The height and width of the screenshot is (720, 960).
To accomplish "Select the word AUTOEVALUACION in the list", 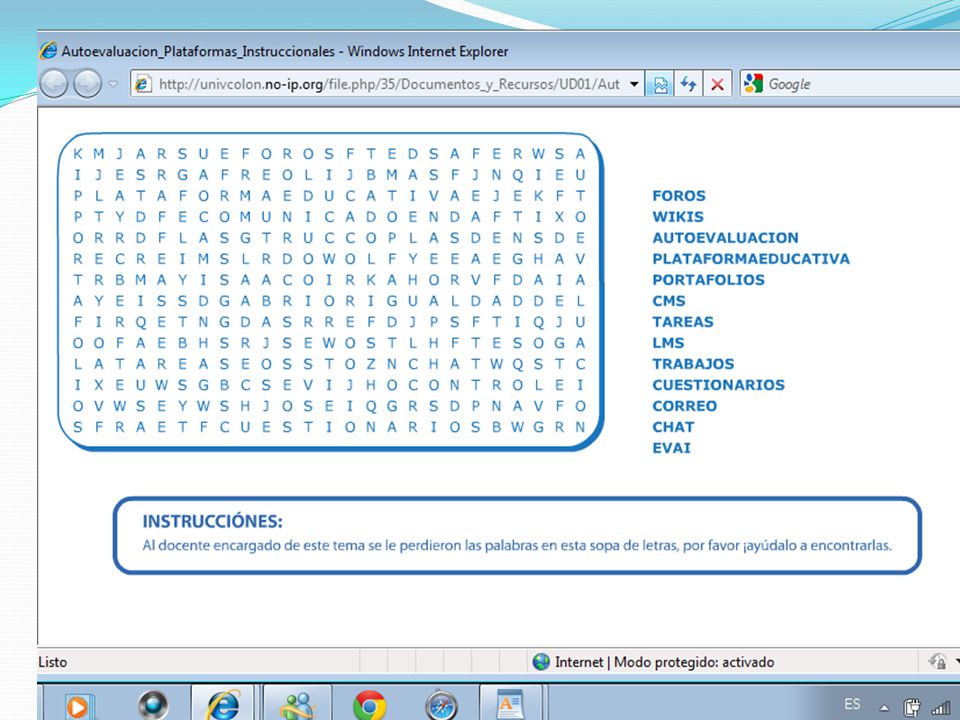I will coord(726,238).
